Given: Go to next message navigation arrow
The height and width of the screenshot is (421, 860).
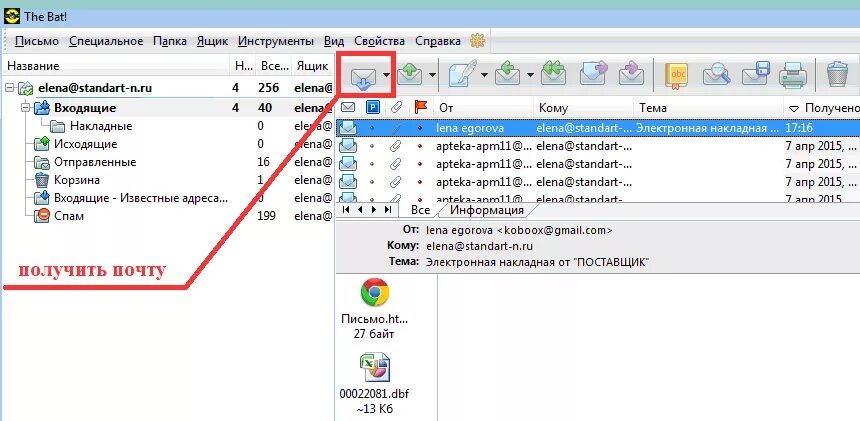Looking at the screenshot, I should [374, 209].
